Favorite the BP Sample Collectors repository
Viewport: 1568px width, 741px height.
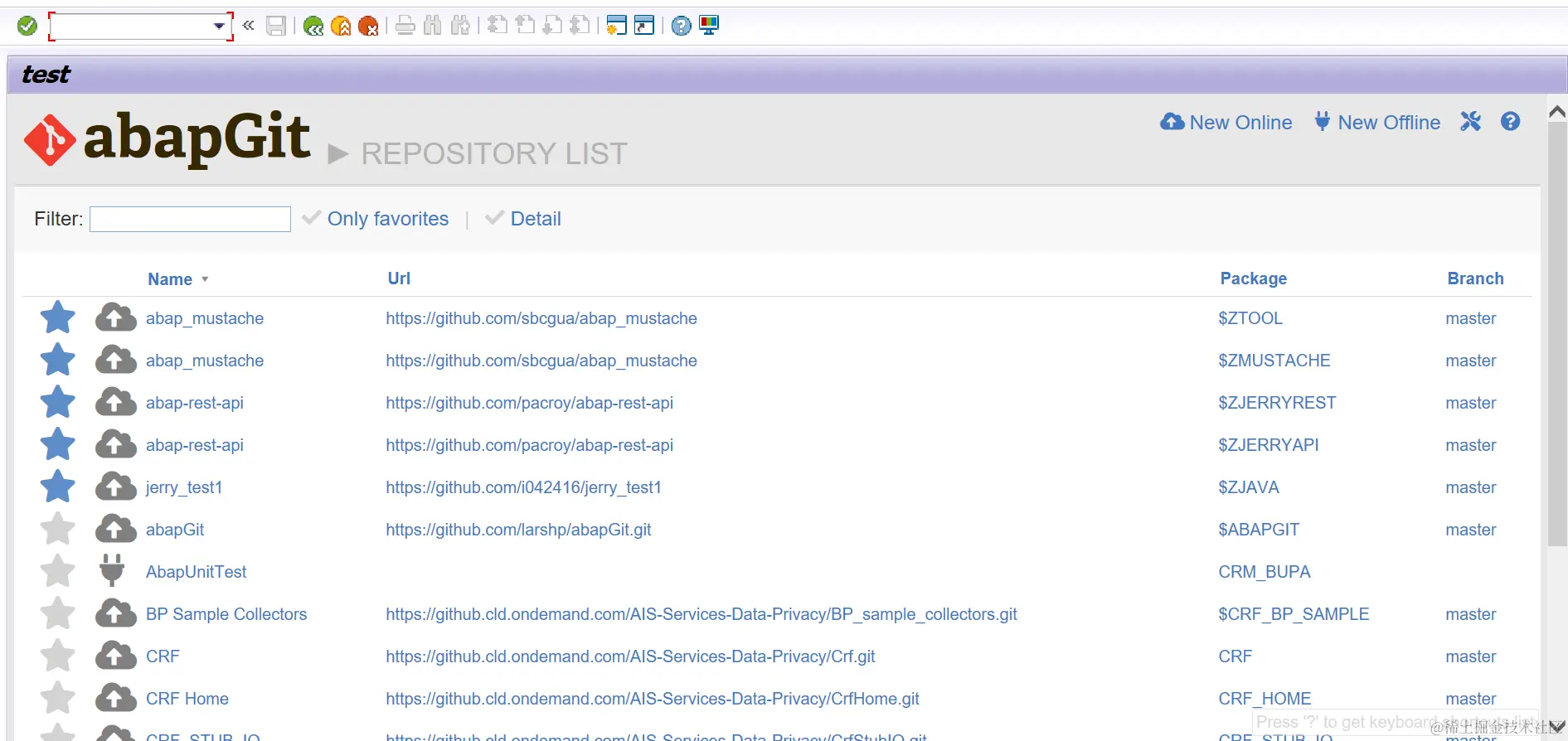point(58,613)
